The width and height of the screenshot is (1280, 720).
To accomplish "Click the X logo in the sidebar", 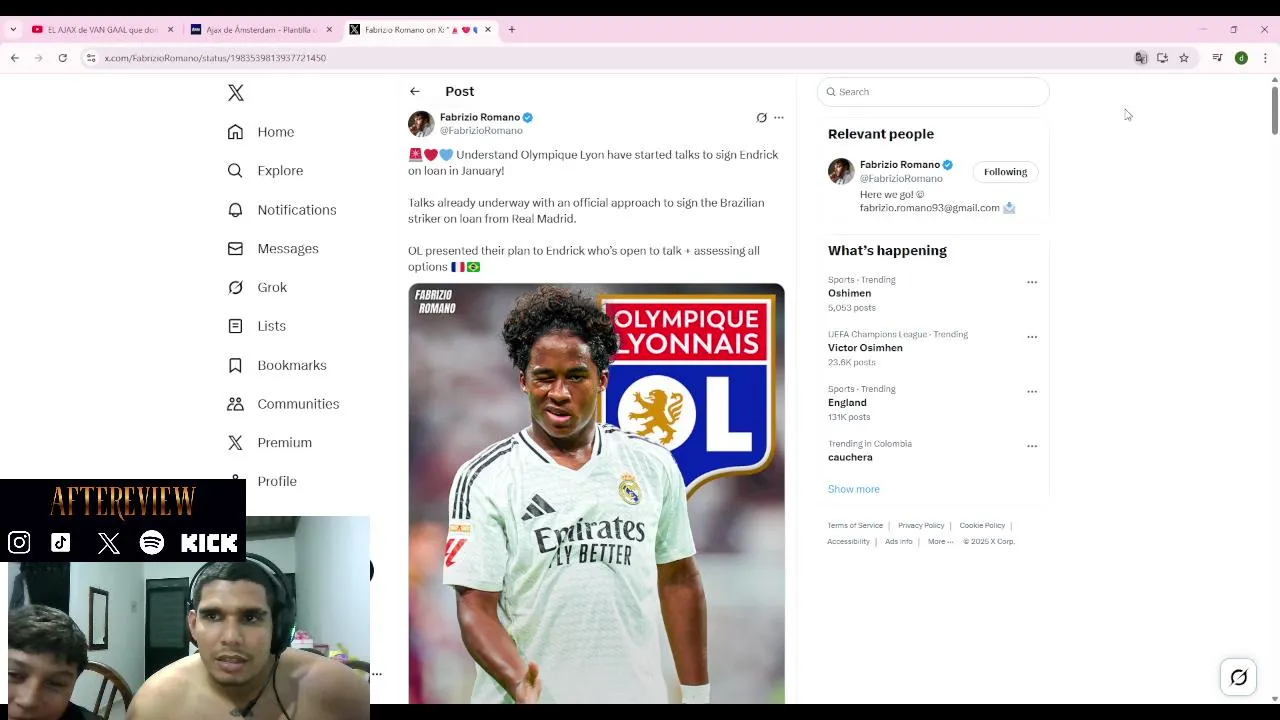I will click(x=236, y=93).
